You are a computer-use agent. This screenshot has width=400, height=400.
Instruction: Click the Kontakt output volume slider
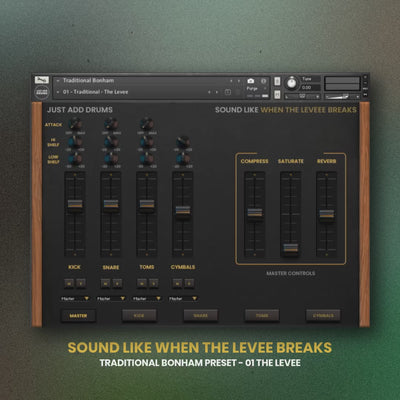pyautogui.click(x=342, y=96)
